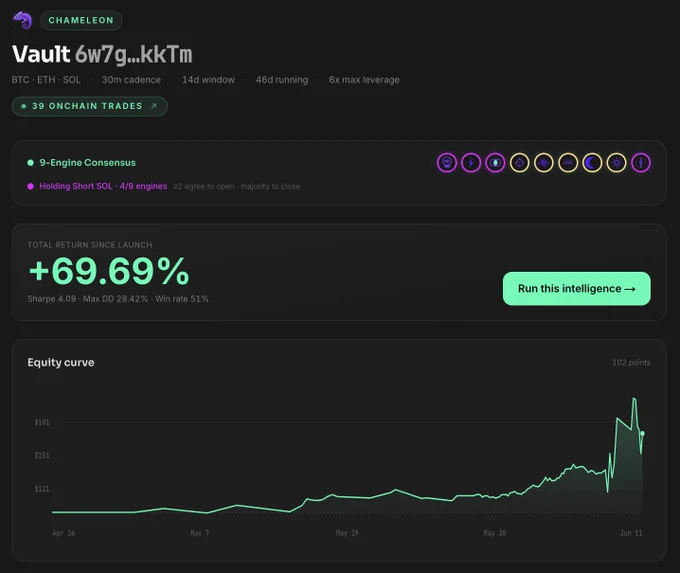Click the purple chameleon logo icon
The height and width of the screenshot is (573, 680).
(23, 20)
